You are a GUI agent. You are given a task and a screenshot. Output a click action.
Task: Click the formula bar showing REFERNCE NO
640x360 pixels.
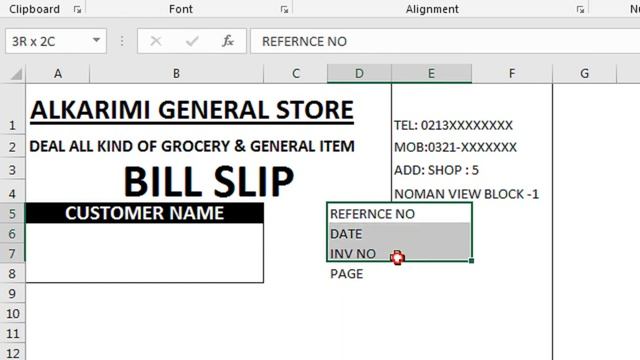click(445, 41)
